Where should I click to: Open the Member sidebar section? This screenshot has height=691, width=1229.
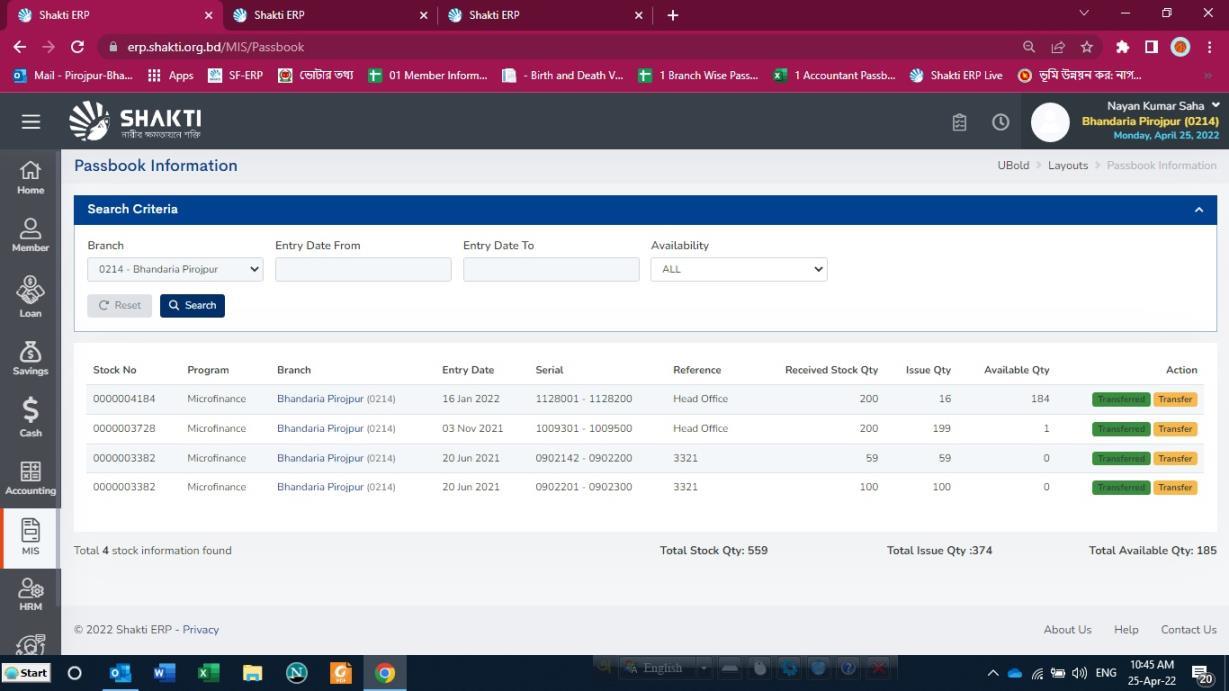point(30,236)
